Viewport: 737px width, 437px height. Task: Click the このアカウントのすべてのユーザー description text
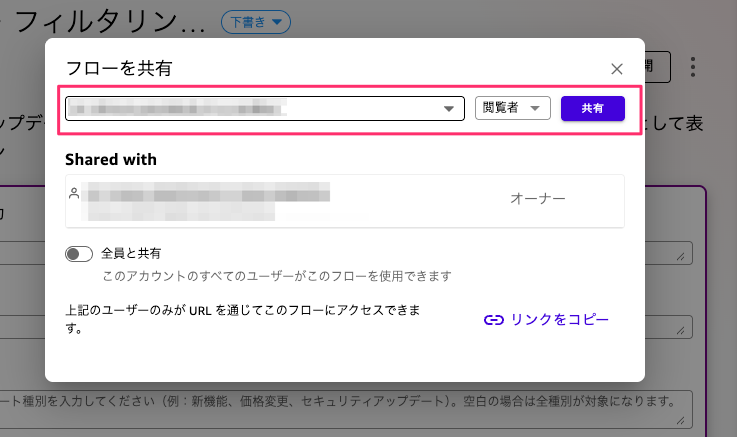click(277, 276)
